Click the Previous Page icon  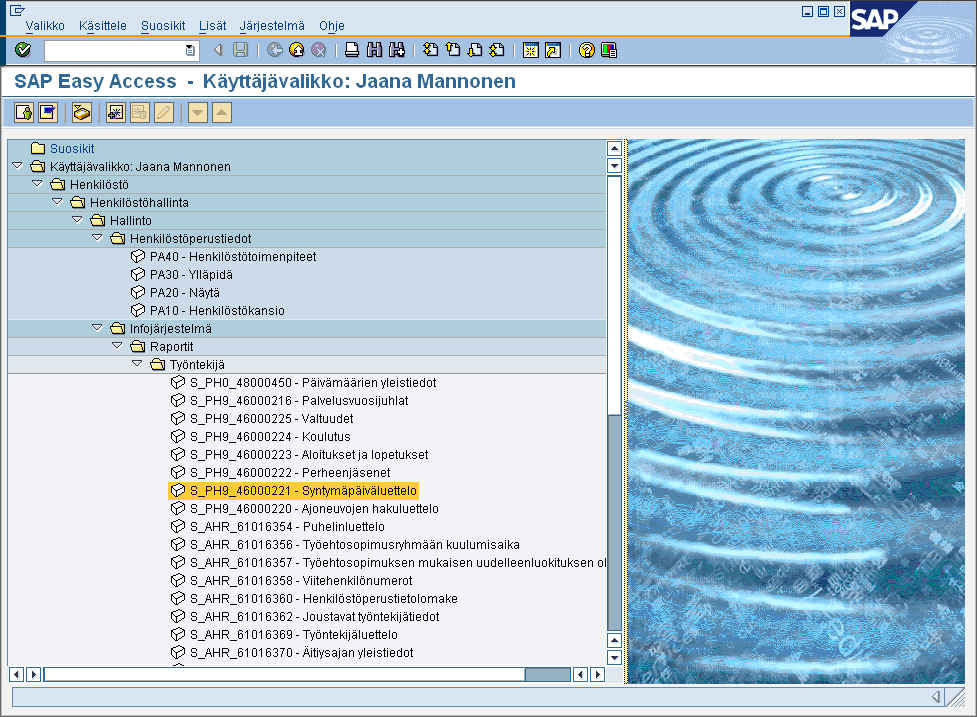coord(453,50)
